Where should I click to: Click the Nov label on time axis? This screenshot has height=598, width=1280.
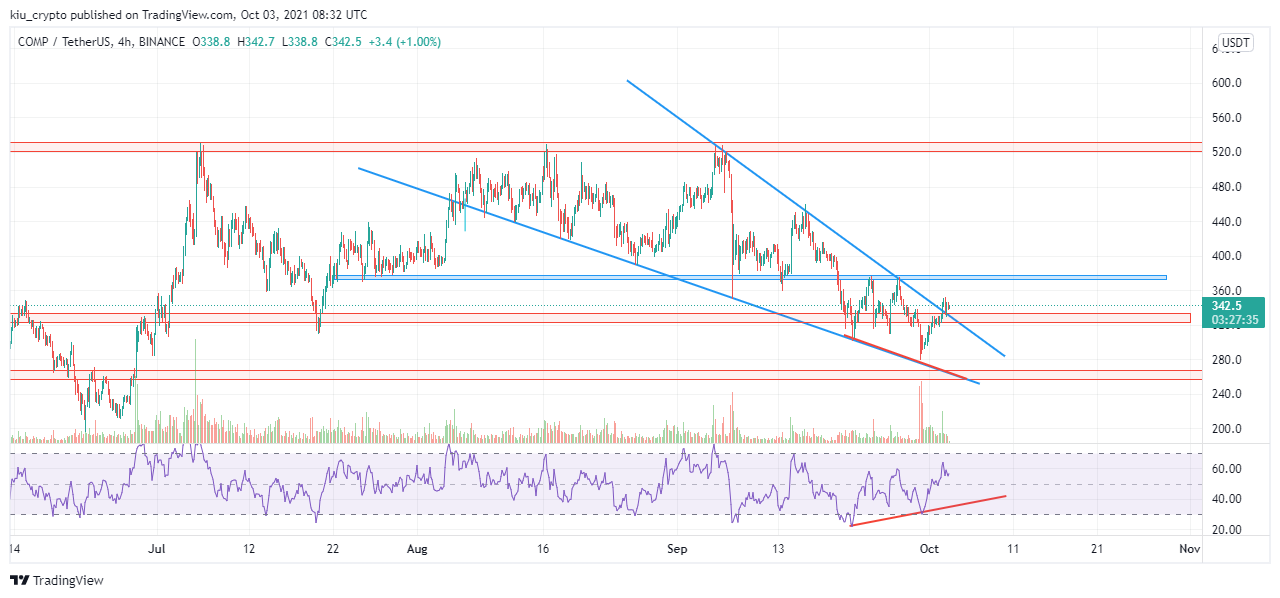pos(1189,549)
